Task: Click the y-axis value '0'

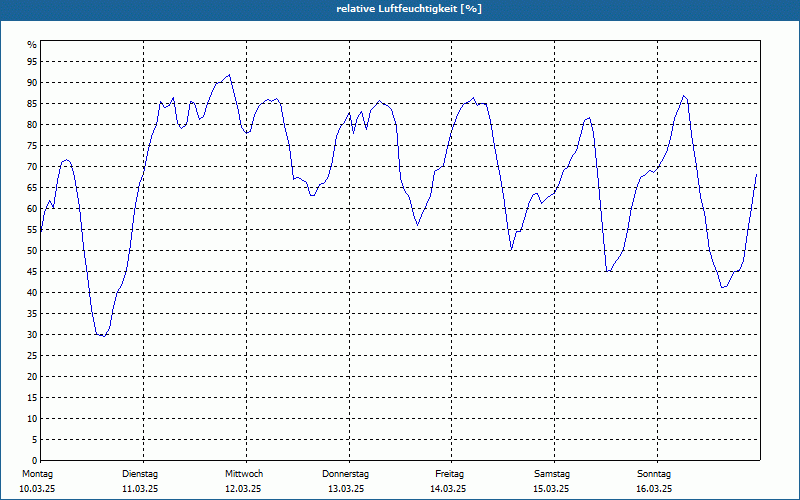Action: [34, 461]
